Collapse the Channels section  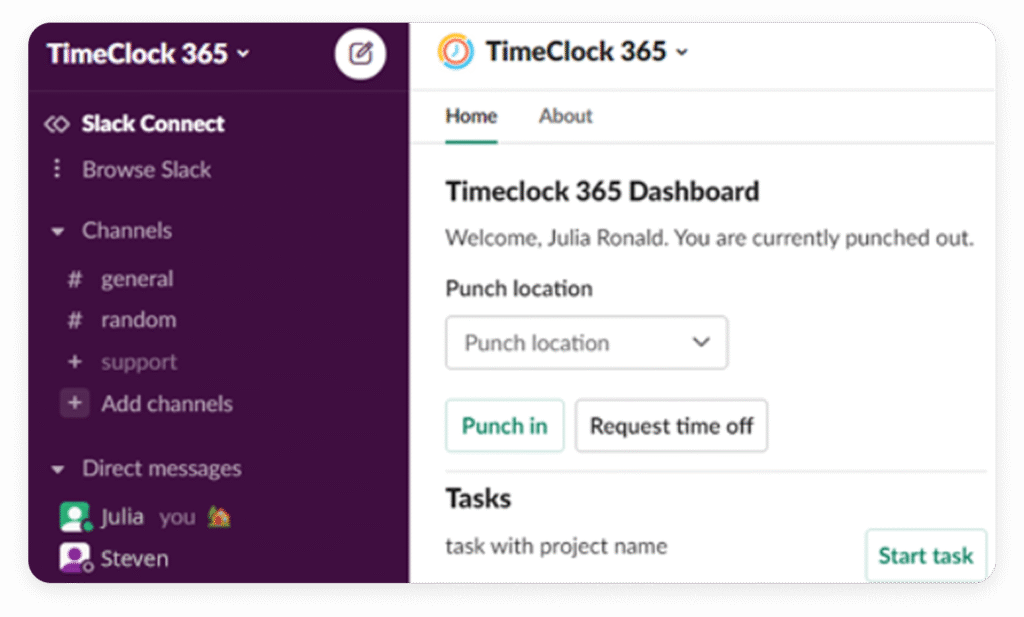58,231
